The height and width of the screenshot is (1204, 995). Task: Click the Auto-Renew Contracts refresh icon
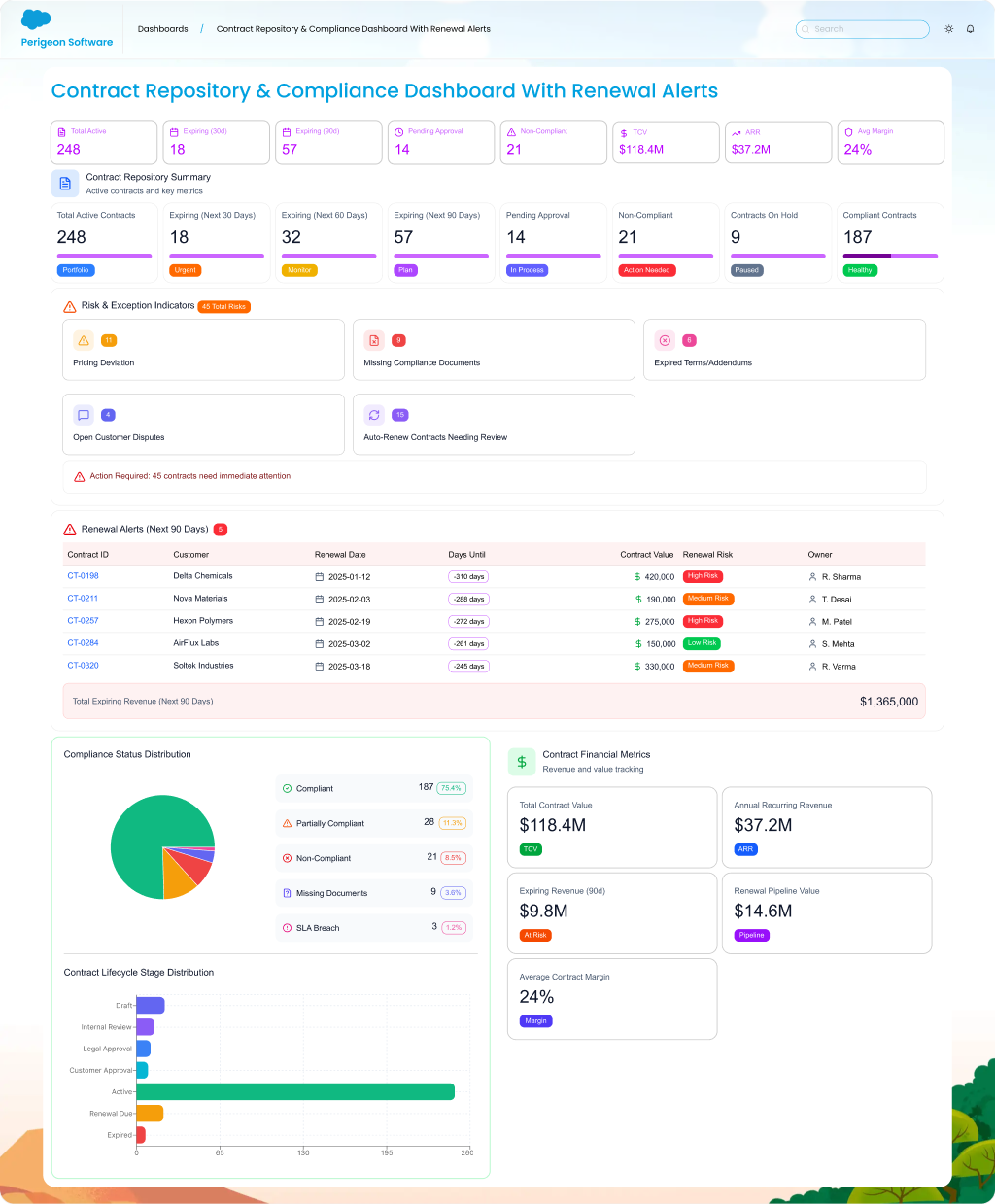pyautogui.click(x=374, y=415)
